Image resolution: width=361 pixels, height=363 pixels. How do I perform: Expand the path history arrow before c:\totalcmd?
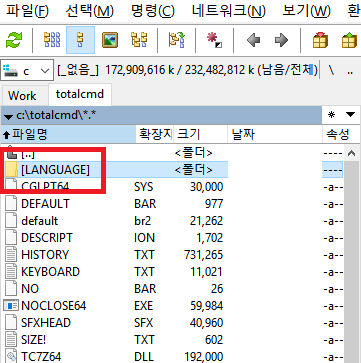8,116
